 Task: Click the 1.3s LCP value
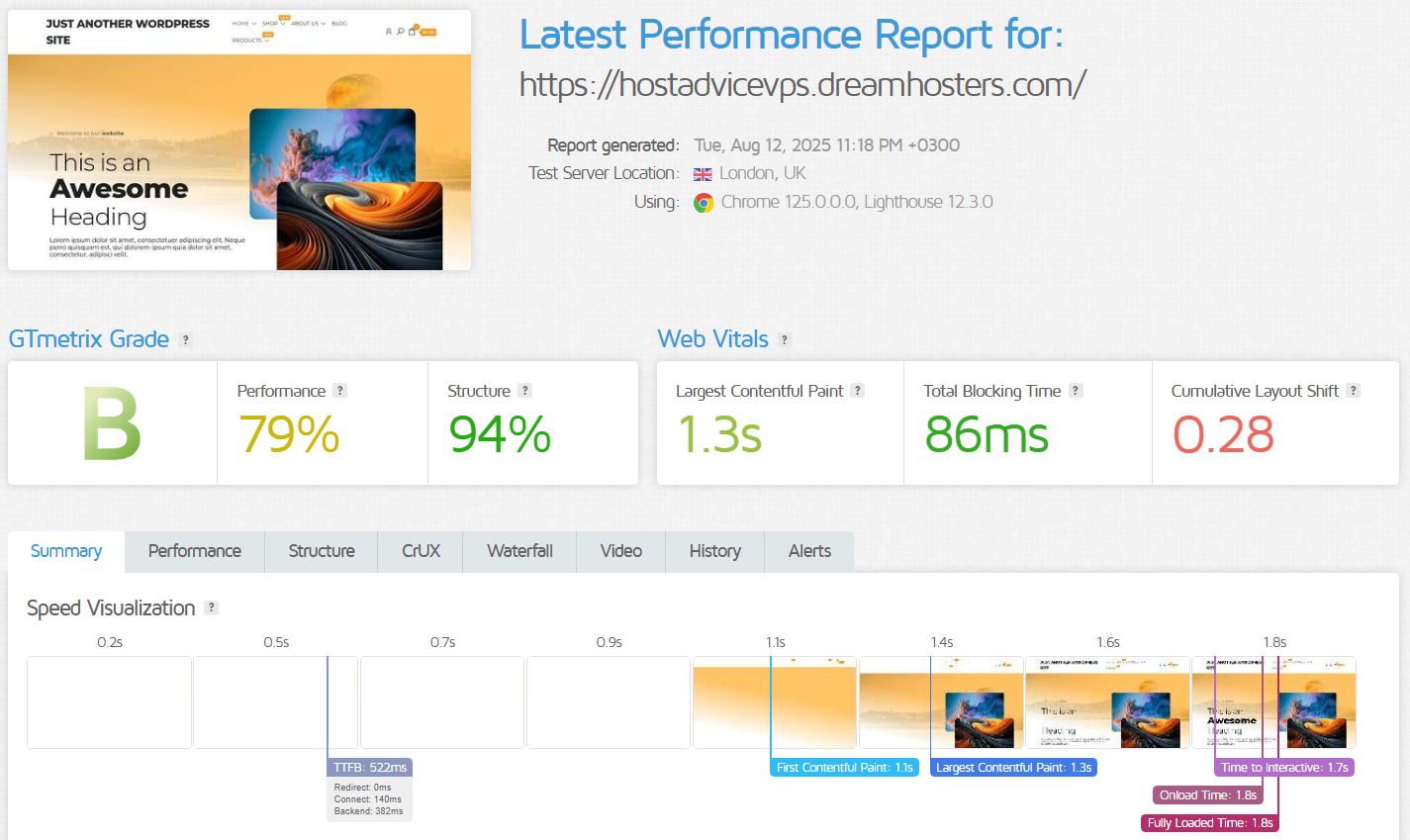tap(719, 434)
